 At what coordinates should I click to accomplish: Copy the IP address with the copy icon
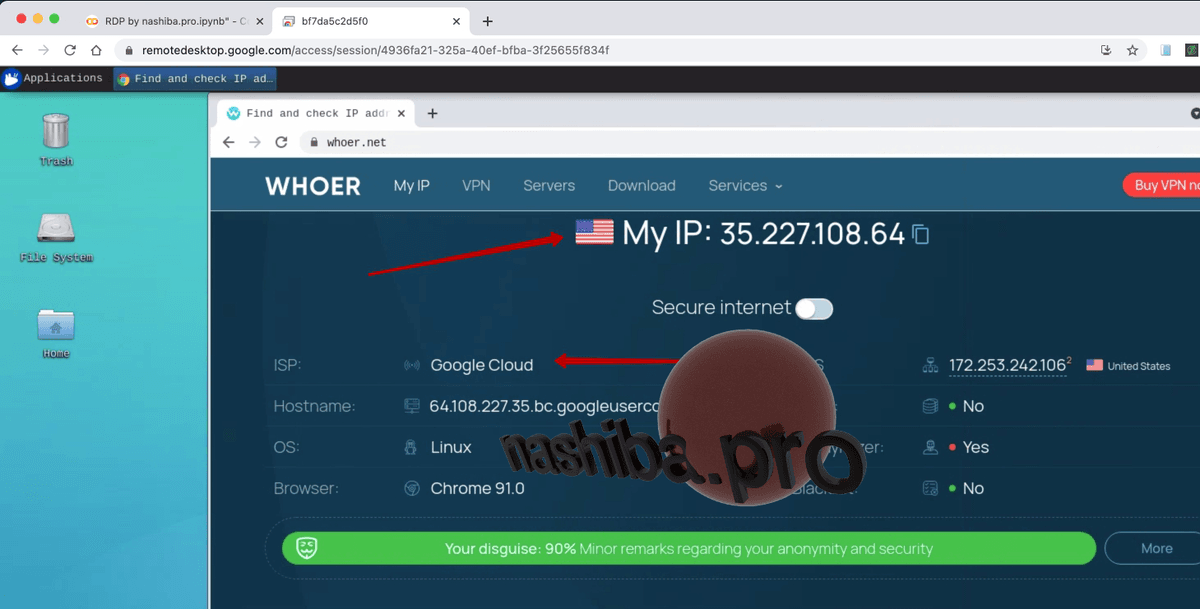[921, 235]
